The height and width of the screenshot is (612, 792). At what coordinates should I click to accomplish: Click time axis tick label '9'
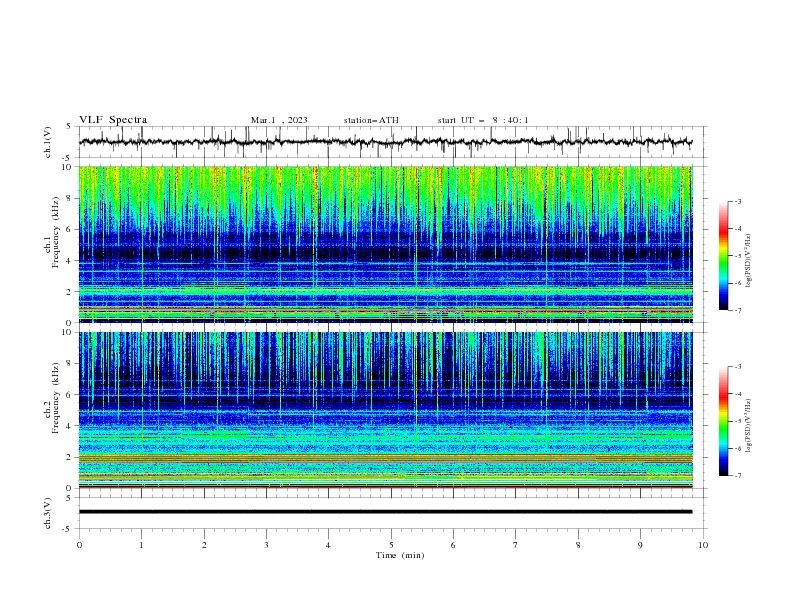(x=641, y=545)
